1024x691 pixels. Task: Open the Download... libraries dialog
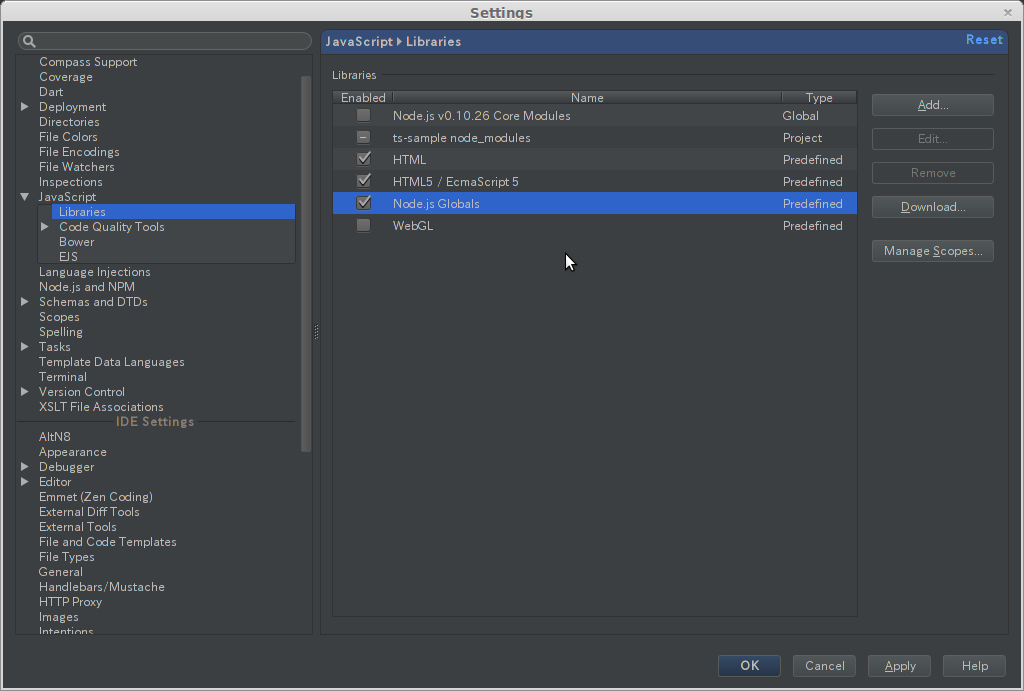tap(933, 207)
